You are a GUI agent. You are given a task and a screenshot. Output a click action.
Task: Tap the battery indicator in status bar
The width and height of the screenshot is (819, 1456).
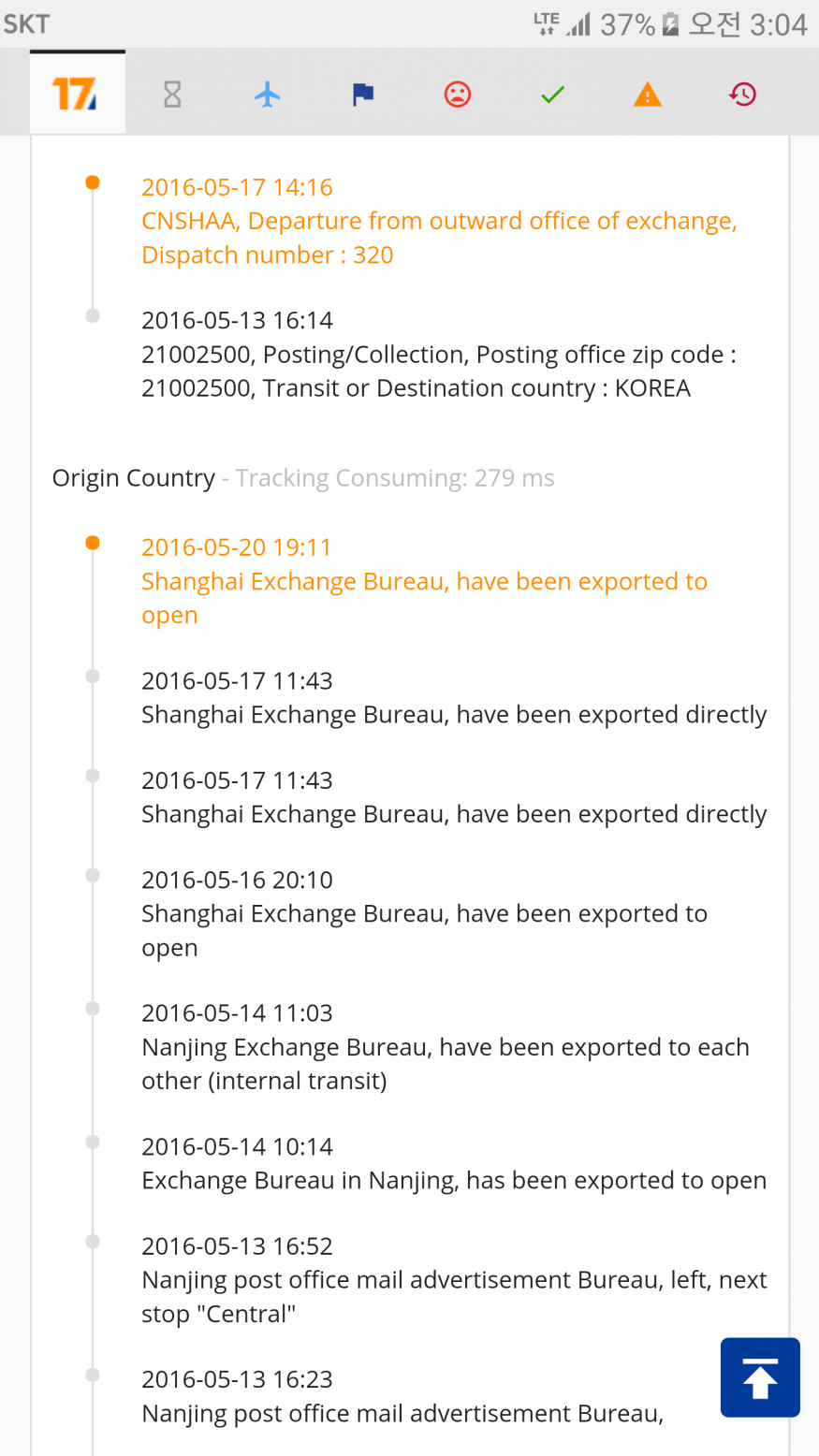[670, 24]
